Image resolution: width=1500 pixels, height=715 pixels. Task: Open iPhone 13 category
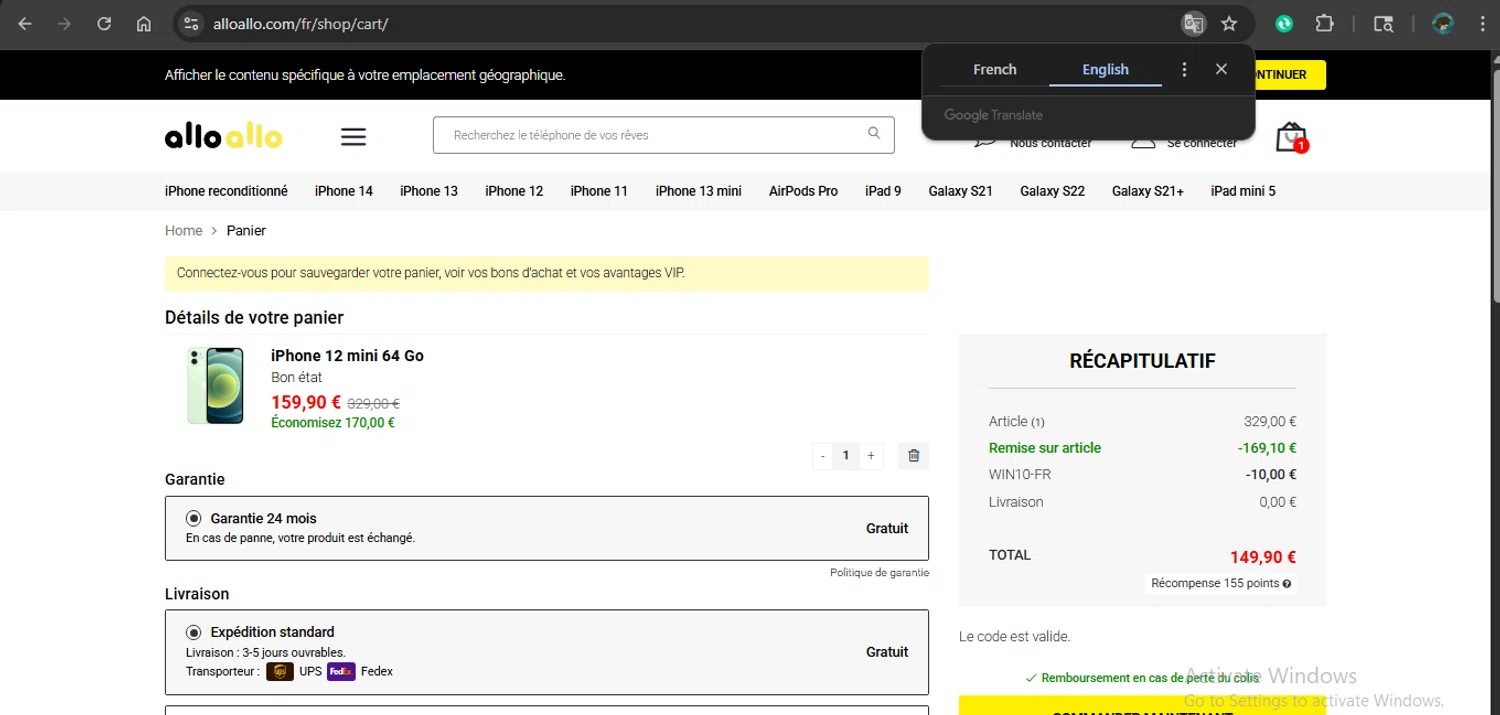tap(429, 191)
